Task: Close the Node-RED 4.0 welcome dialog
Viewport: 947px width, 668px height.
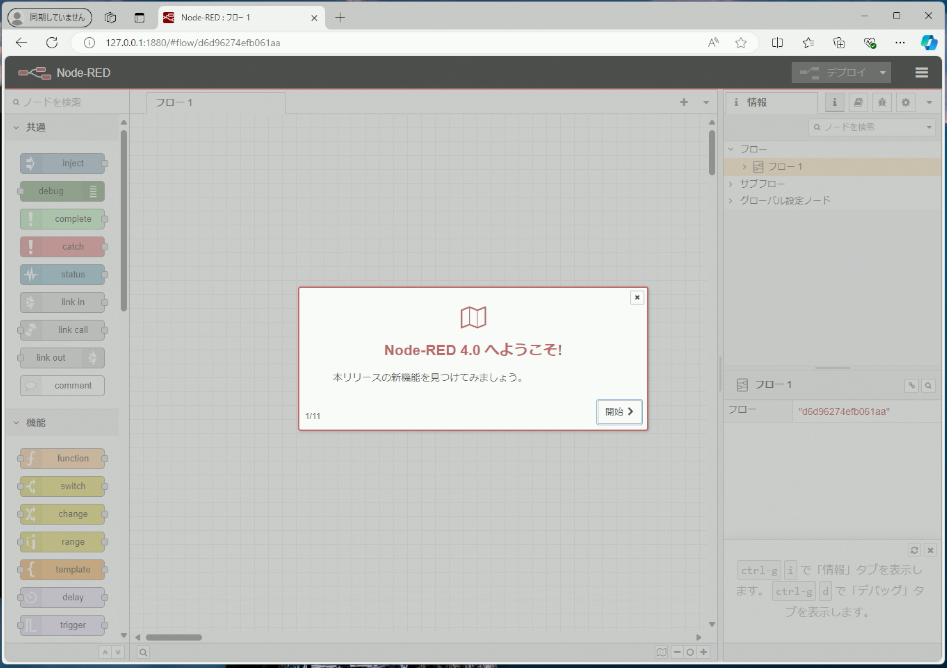Action: click(637, 297)
